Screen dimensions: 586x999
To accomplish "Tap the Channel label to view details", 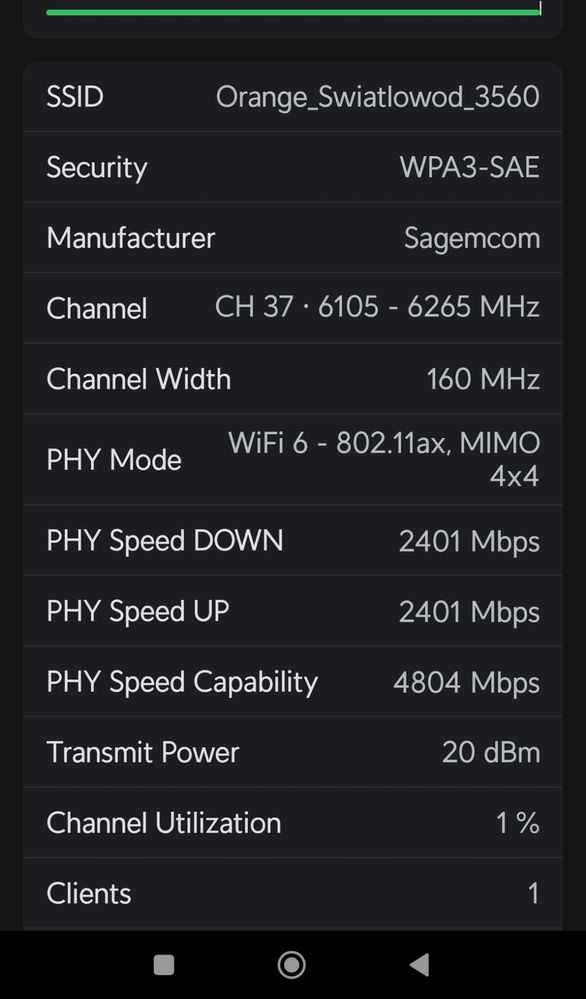I will [96, 308].
